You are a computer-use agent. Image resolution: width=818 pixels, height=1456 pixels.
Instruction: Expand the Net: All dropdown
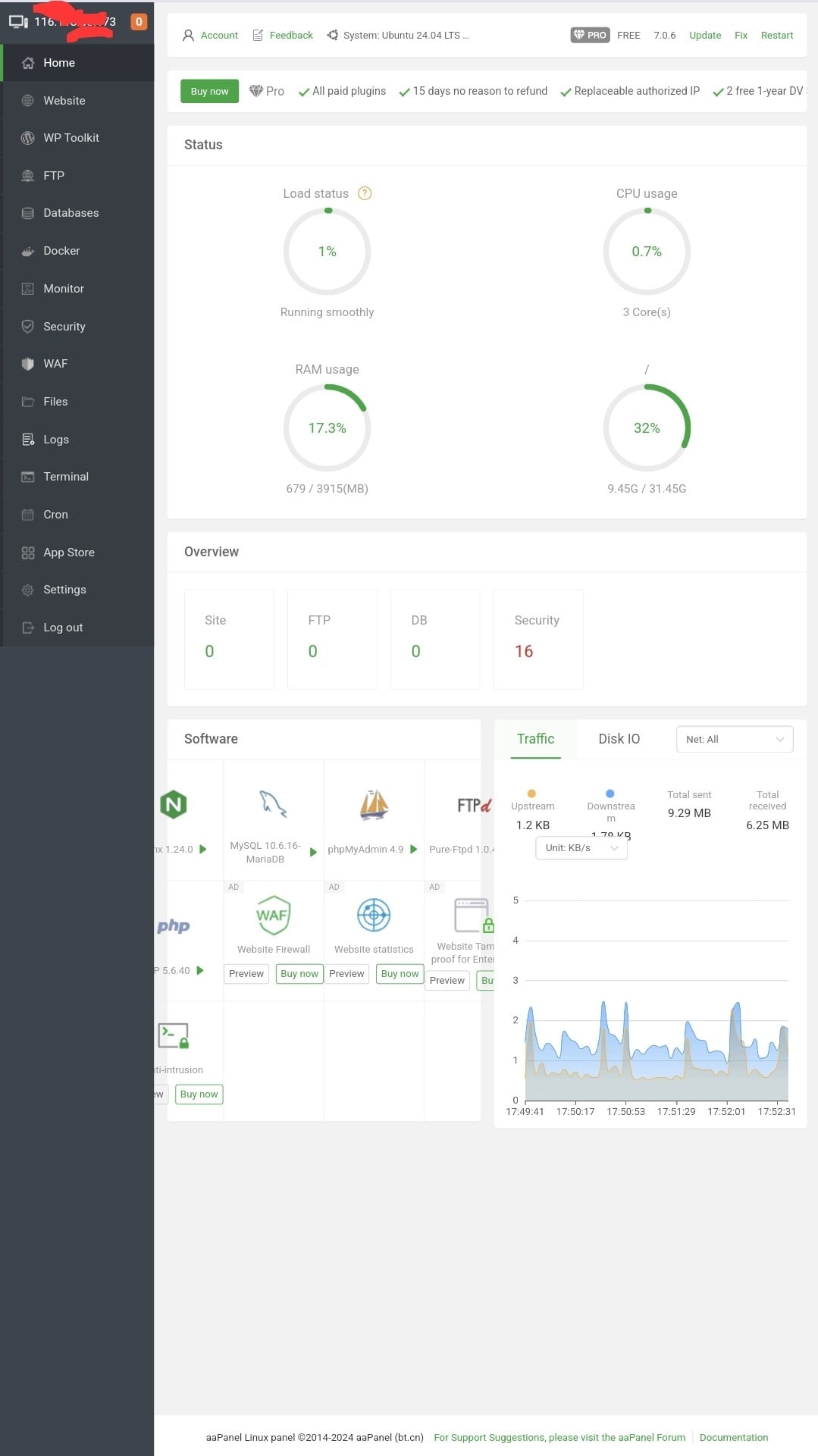click(734, 739)
